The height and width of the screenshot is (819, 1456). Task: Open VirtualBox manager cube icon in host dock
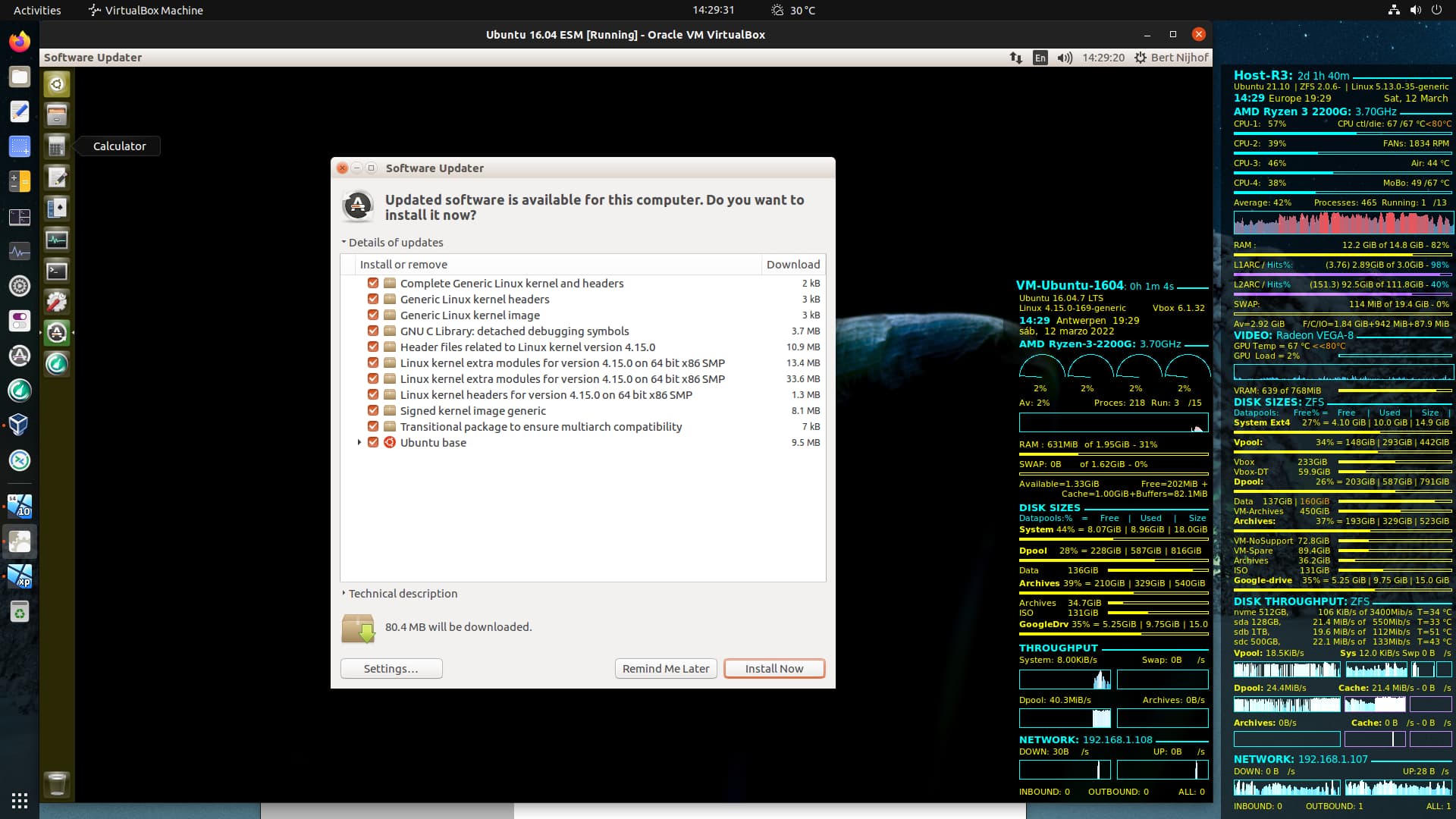click(20, 425)
